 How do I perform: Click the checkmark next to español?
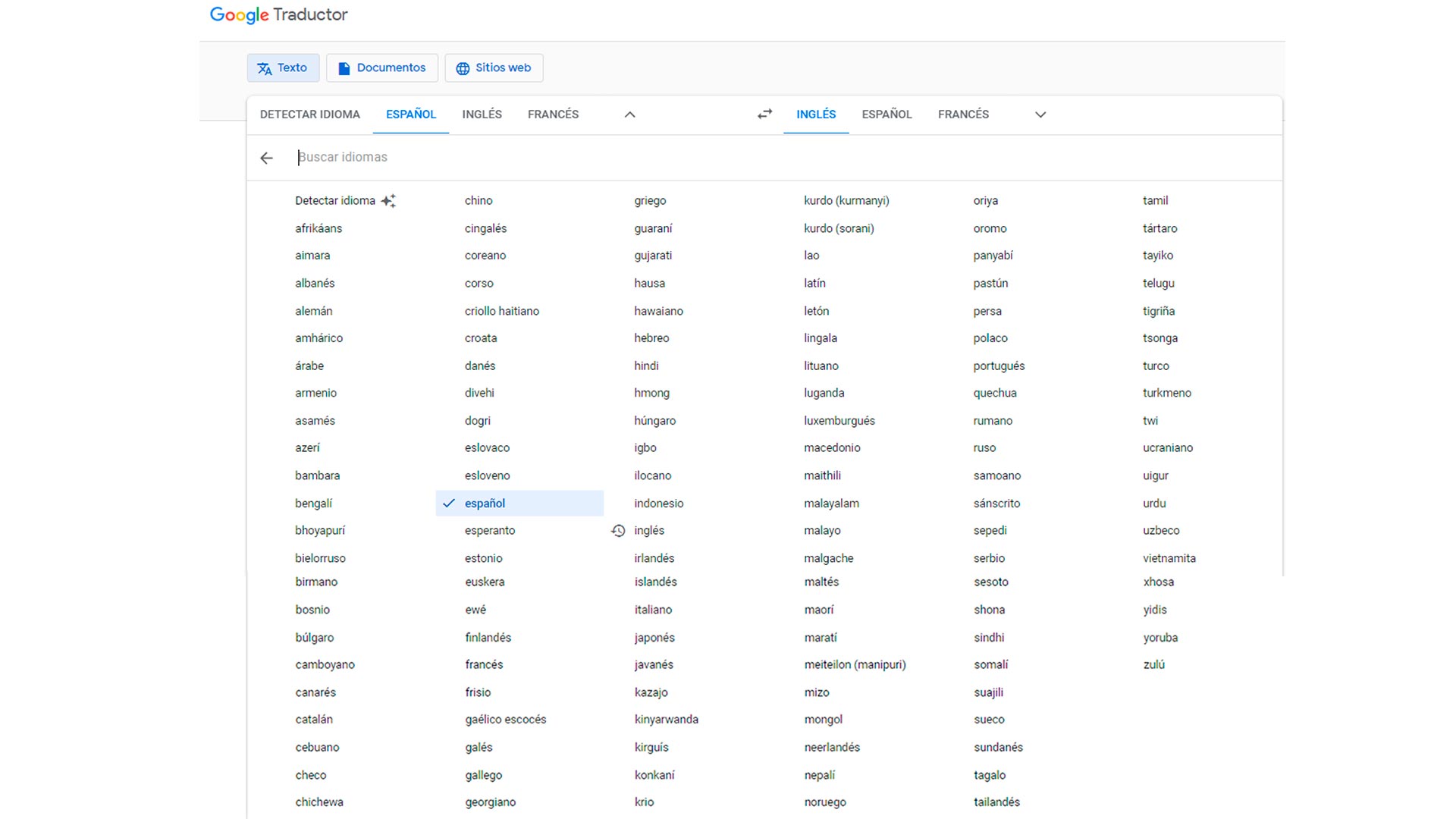[x=449, y=503]
